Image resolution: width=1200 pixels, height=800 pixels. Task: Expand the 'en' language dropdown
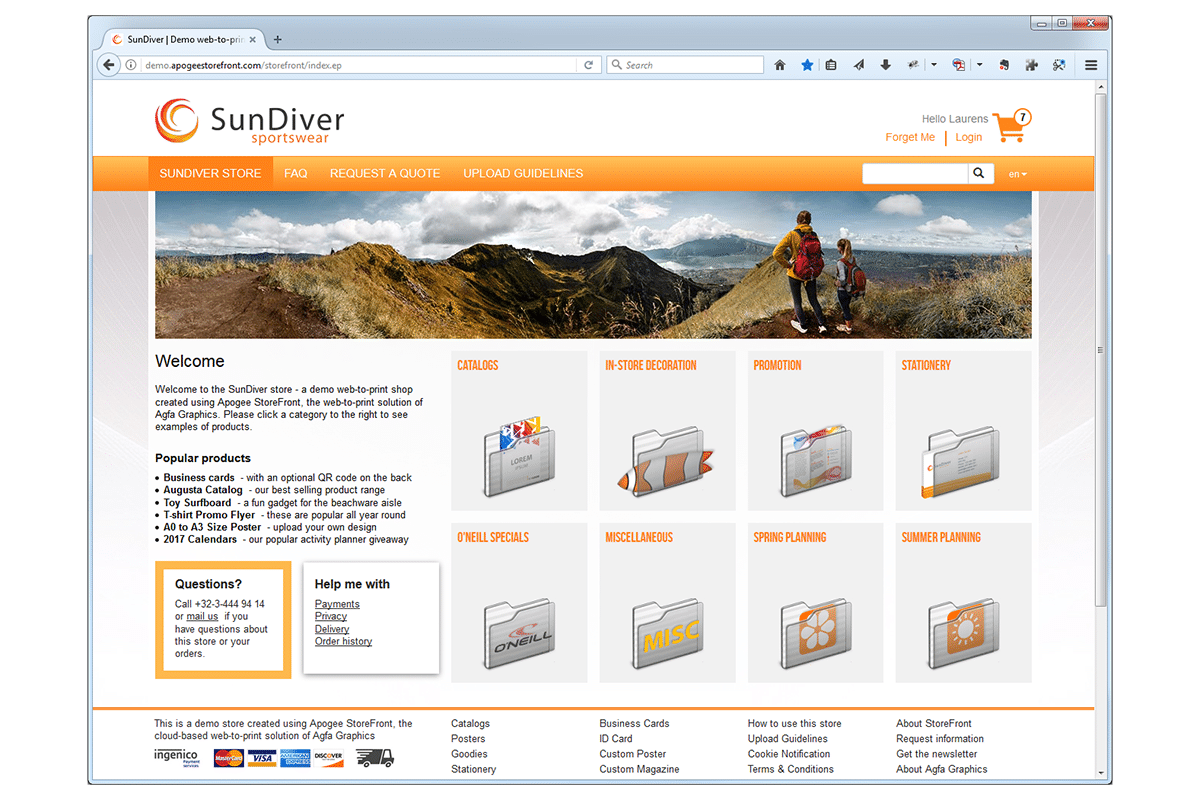pyautogui.click(x=1017, y=174)
